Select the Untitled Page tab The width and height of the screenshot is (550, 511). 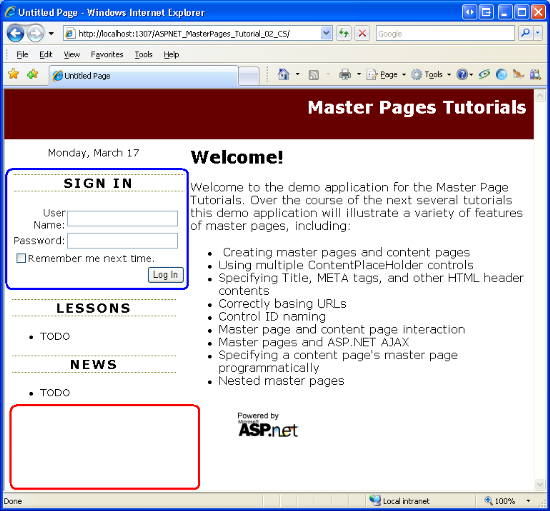point(143,75)
